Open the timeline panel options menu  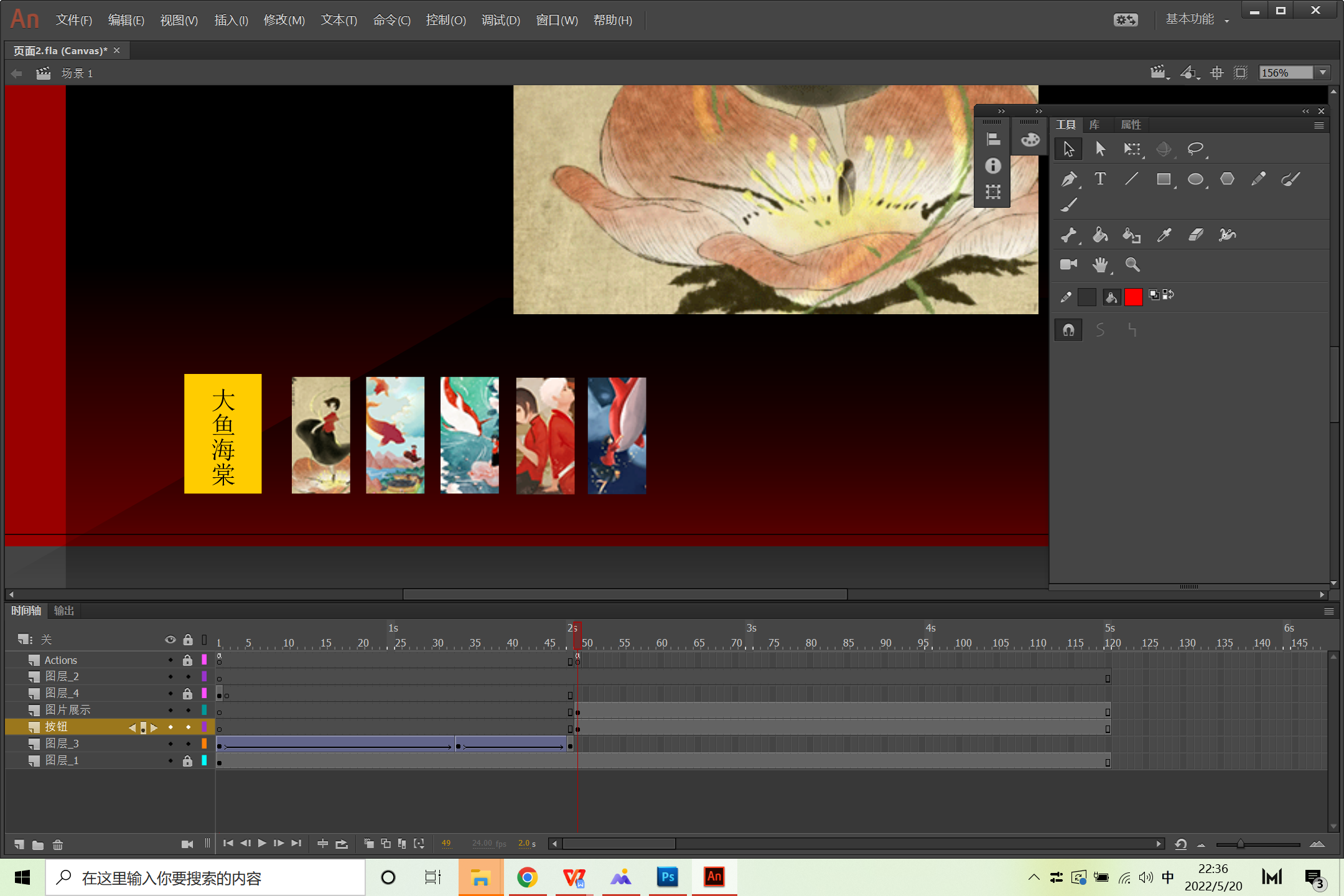tap(1328, 611)
